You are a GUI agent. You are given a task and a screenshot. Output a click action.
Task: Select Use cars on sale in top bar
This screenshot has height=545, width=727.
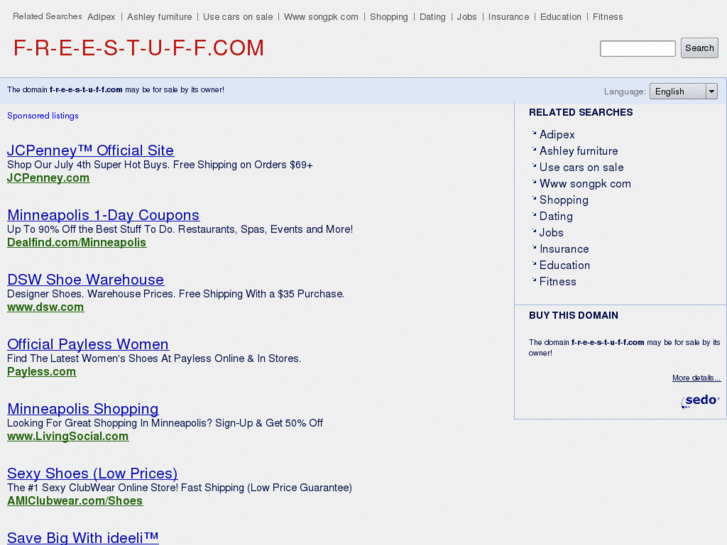(238, 17)
